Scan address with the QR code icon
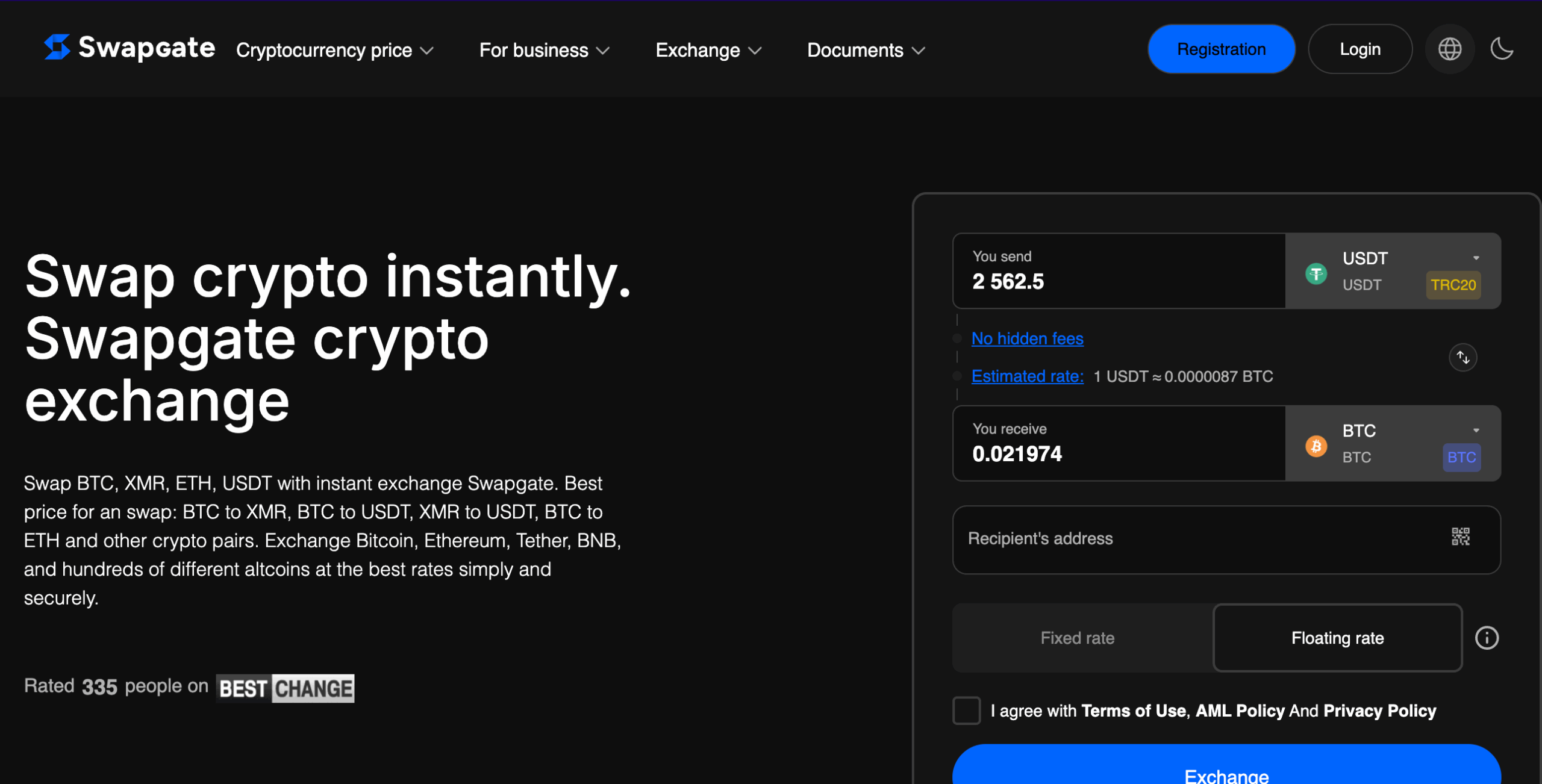The image size is (1542, 784). (x=1460, y=537)
